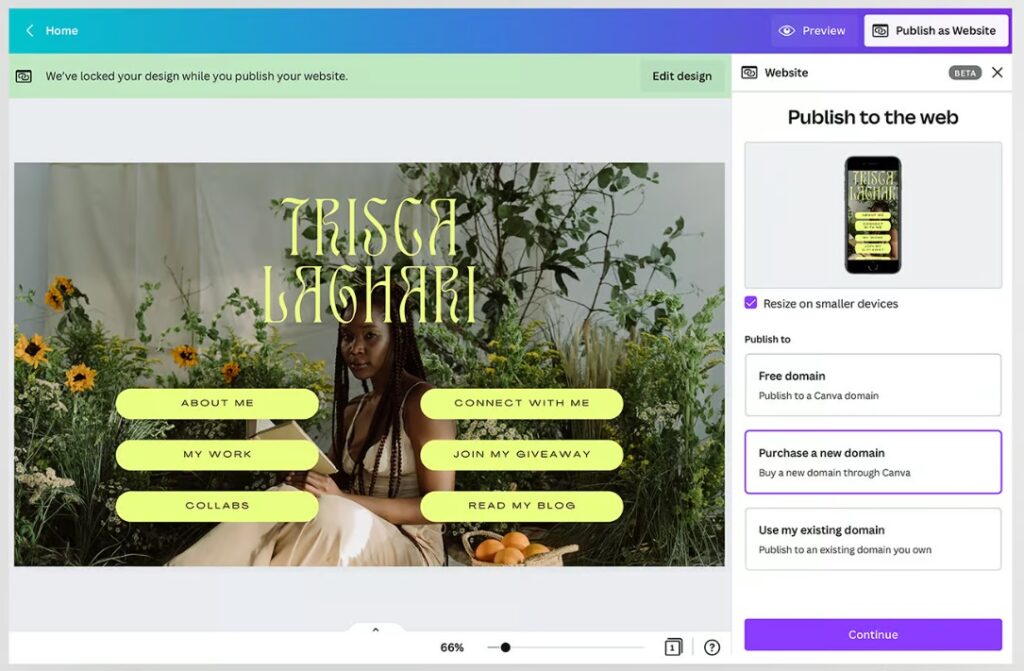Screen dimensions: 1024x671
Task: Adjust the 66% zoom slider
Action: 506,647
